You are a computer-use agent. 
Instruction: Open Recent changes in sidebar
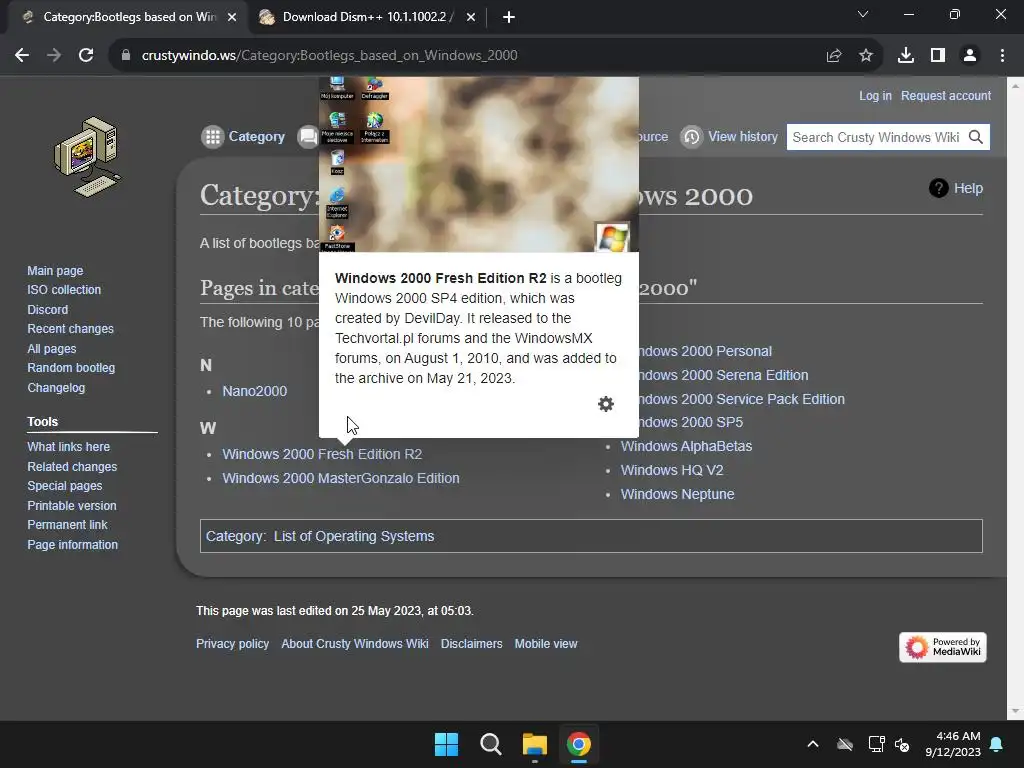[x=71, y=328]
